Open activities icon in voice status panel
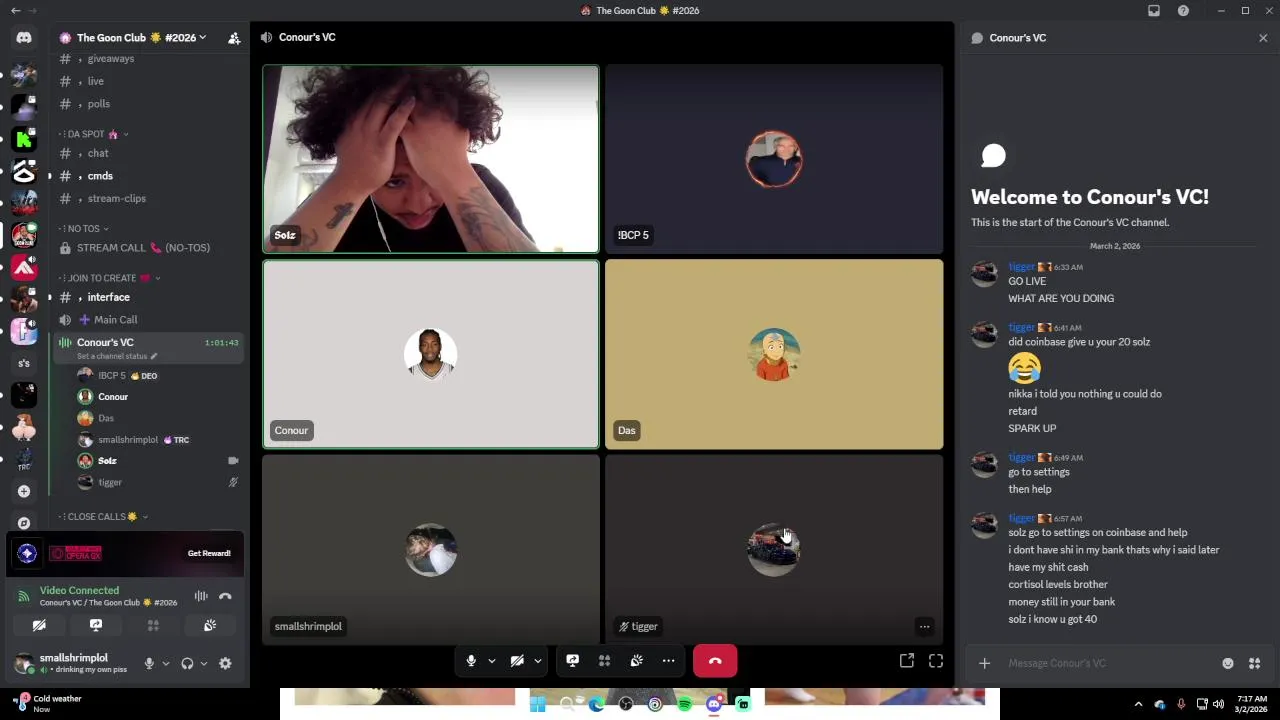This screenshot has height=720, width=1280. coord(153,625)
